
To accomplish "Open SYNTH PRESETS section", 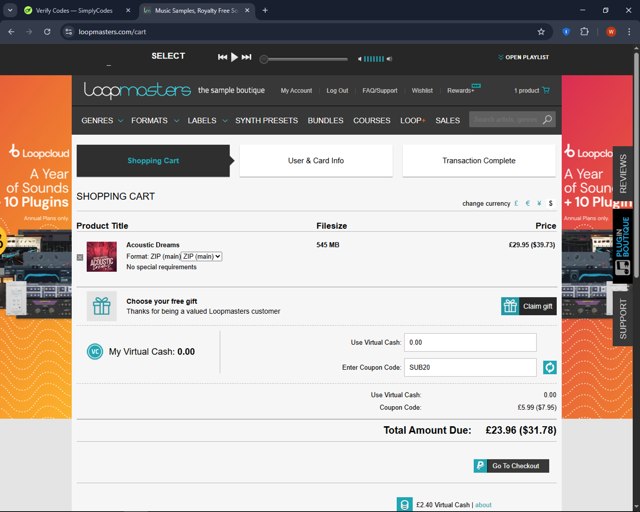I will tap(267, 120).
